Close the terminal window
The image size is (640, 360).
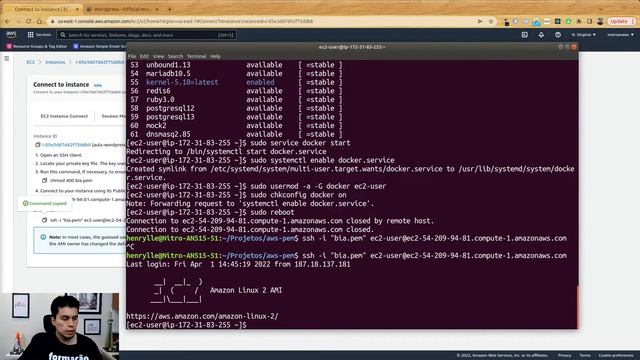coord(573,47)
